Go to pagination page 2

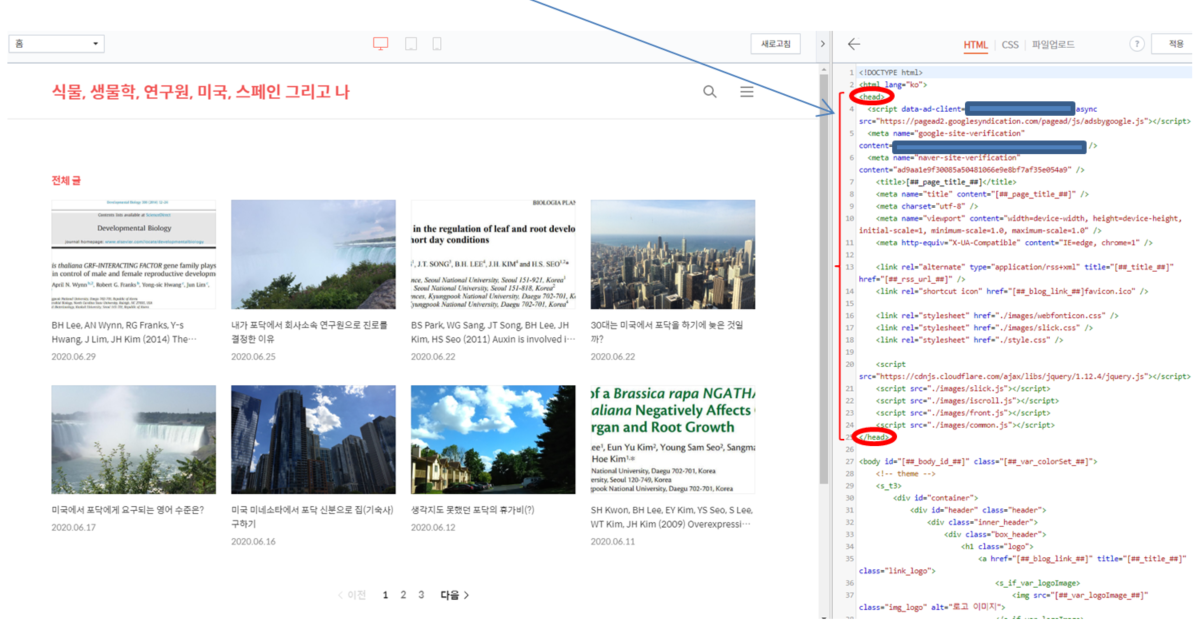coord(403,596)
